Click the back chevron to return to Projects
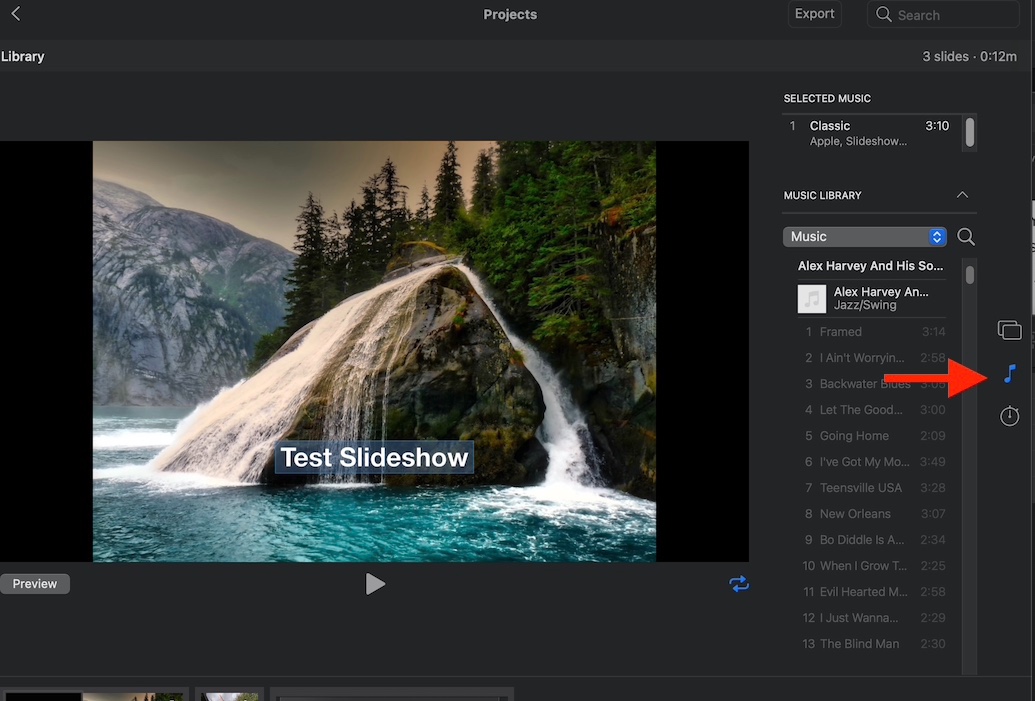Screen dimensions: 1035x701 click(14, 14)
